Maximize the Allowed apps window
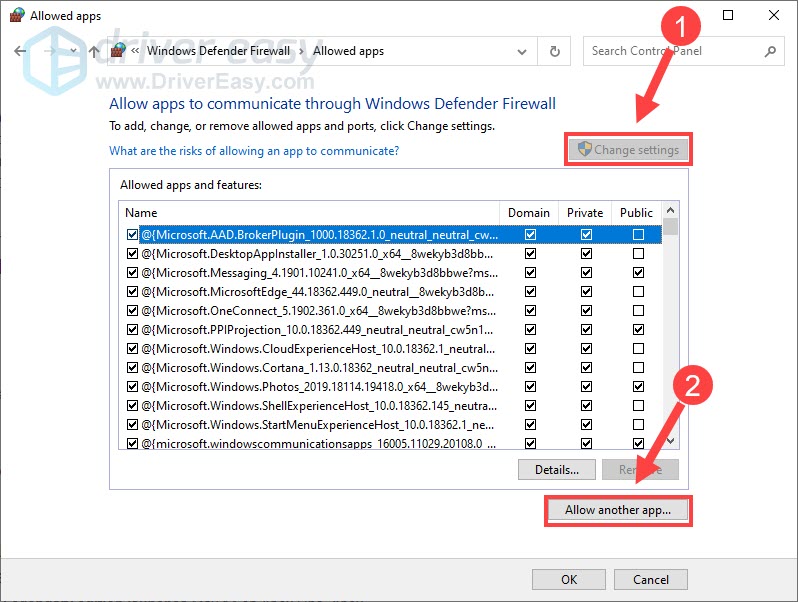Viewport: 798px width, 602px height. coord(728,15)
